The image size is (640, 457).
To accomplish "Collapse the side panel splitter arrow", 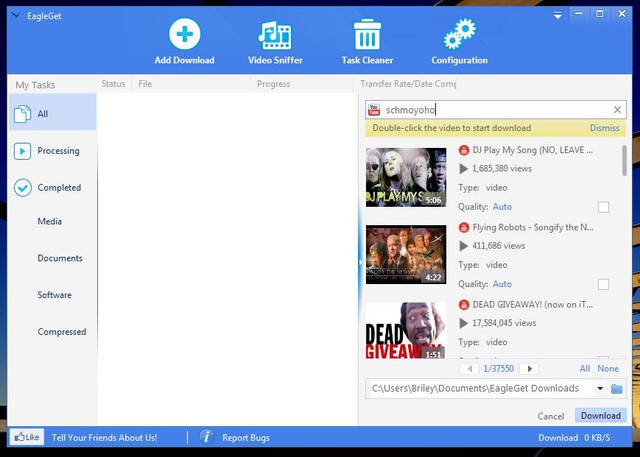I will pos(360,262).
